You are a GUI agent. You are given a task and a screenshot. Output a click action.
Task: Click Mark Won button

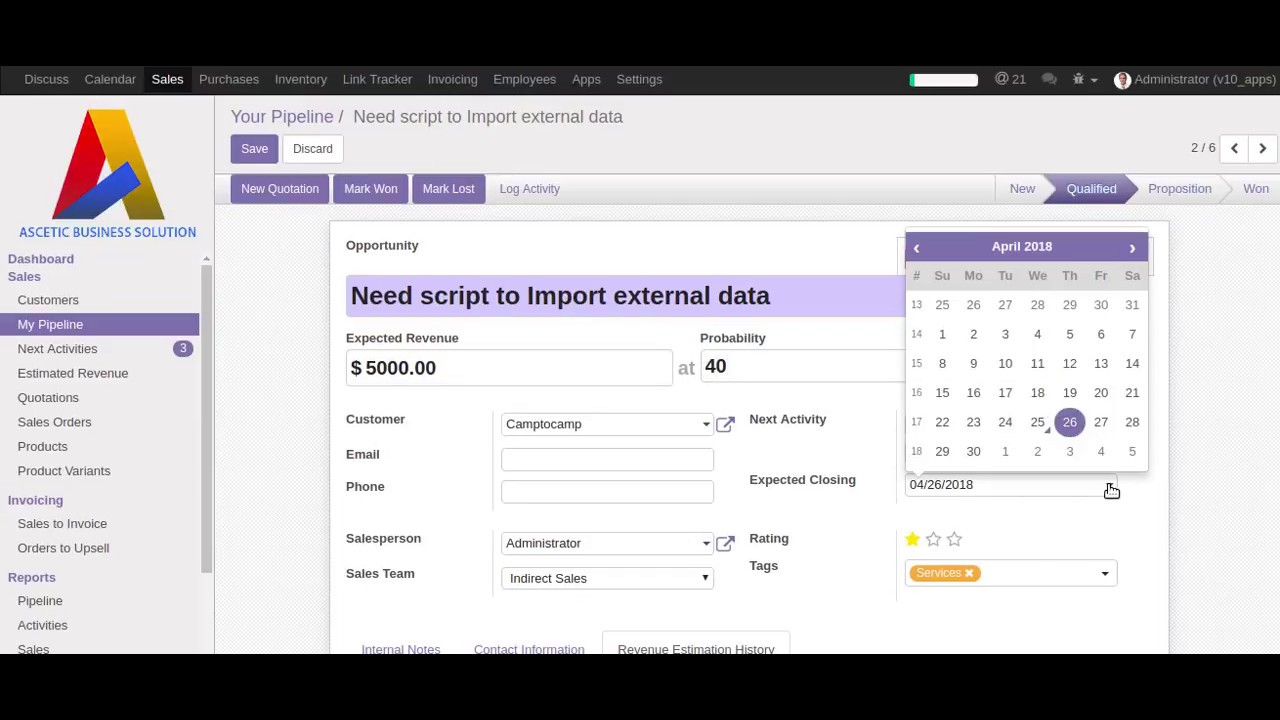(x=371, y=189)
